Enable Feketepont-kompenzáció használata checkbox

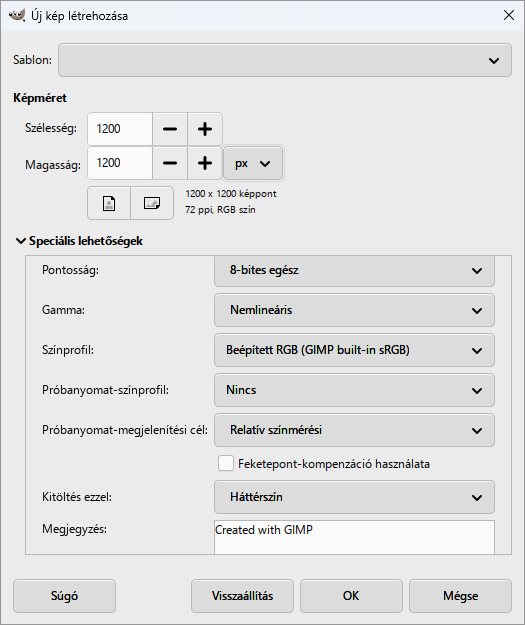point(226,464)
